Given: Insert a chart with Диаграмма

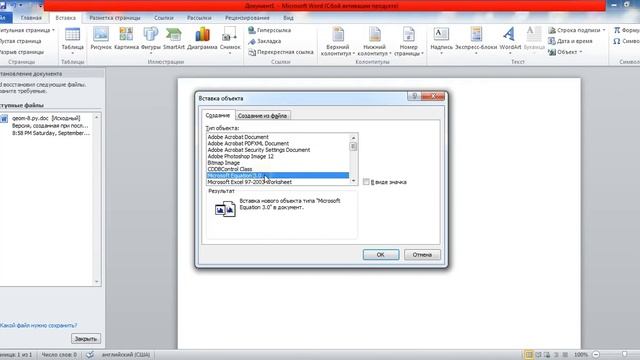Looking at the screenshot, I should pyautogui.click(x=202, y=39).
